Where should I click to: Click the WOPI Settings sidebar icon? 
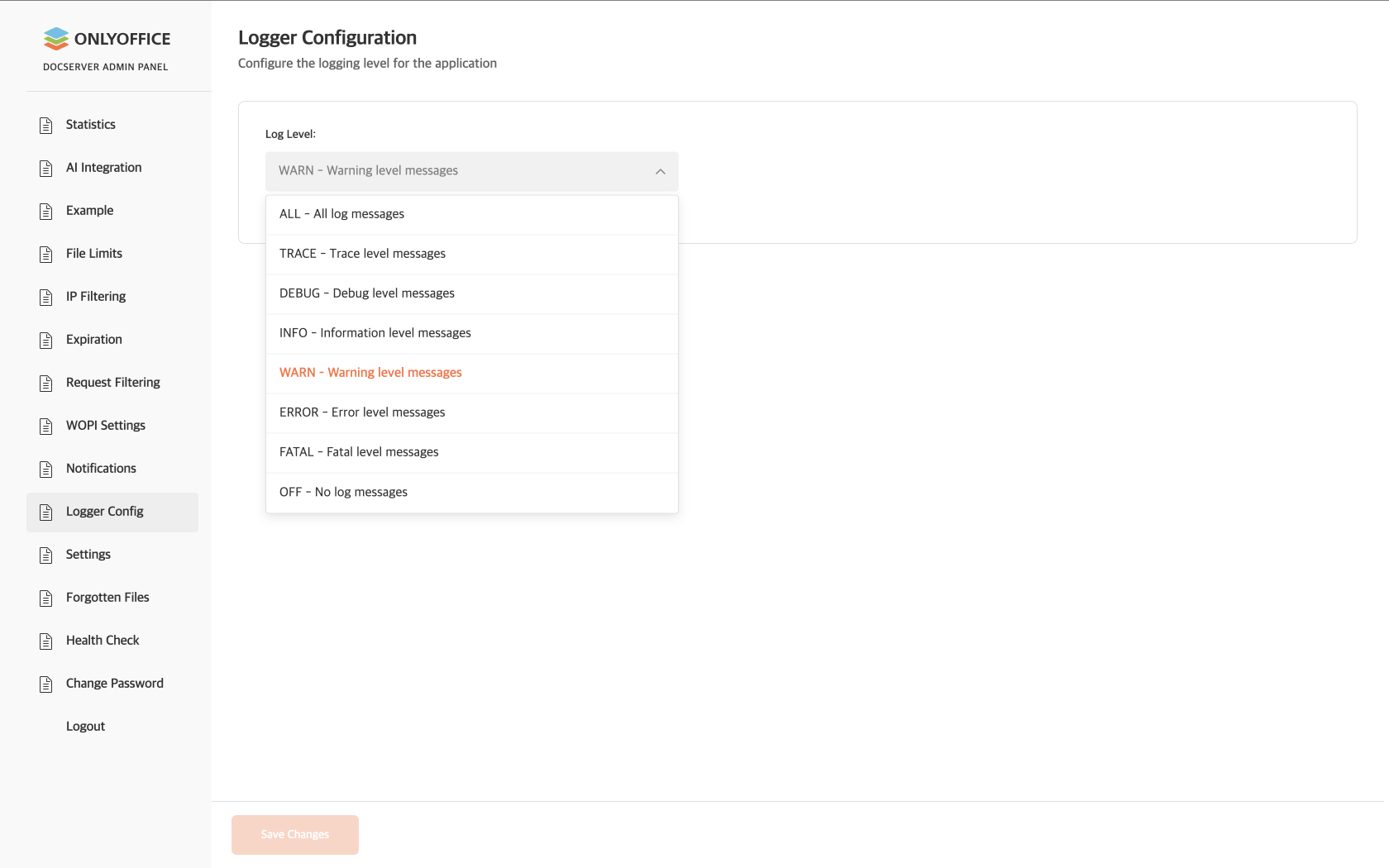pos(46,426)
